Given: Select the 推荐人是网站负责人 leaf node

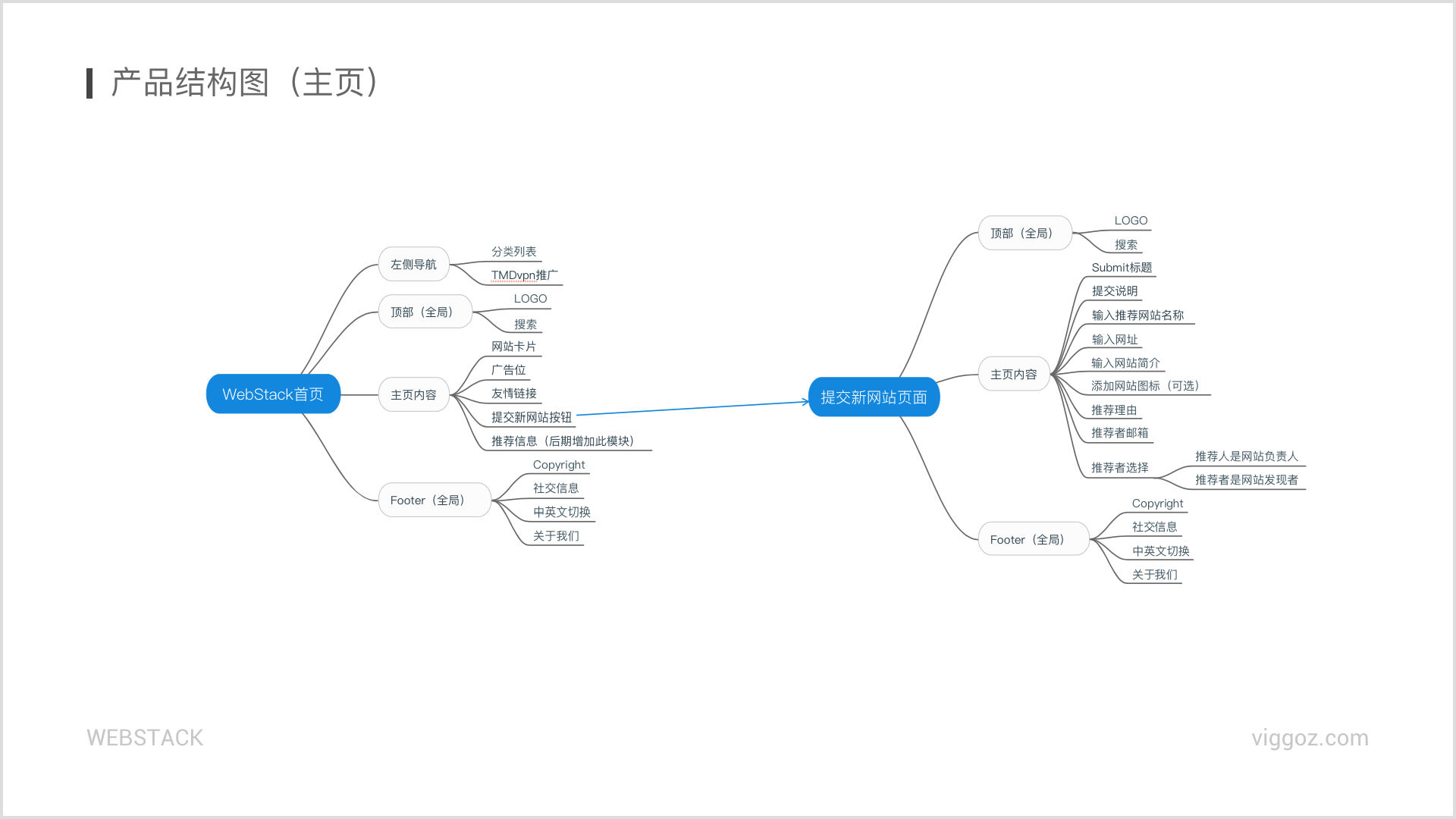Looking at the screenshot, I should click(1247, 457).
